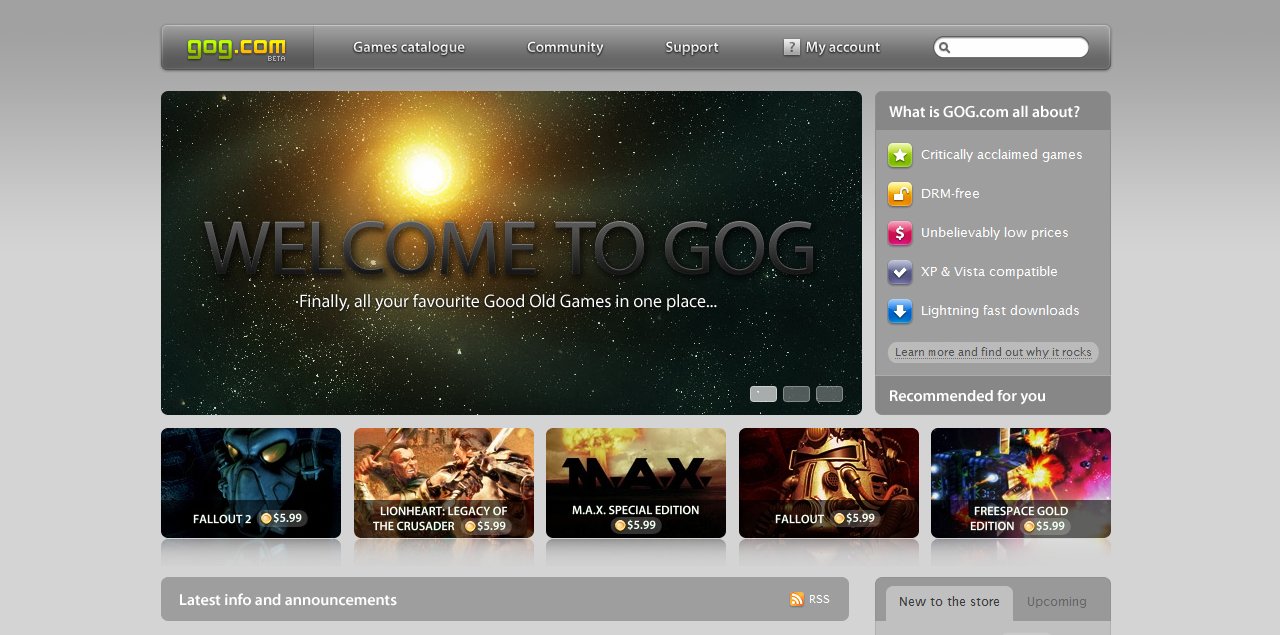Go to the Support page
1280x635 pixels.
[692, 47]
